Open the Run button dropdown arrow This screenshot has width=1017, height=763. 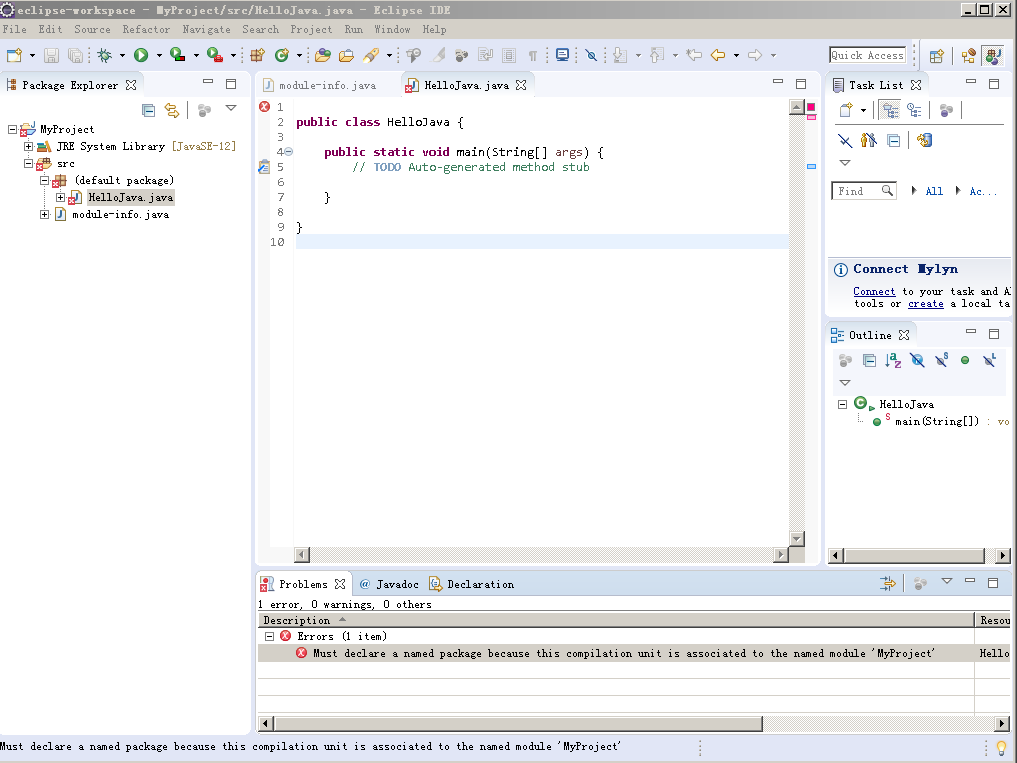tap(159, 56)
